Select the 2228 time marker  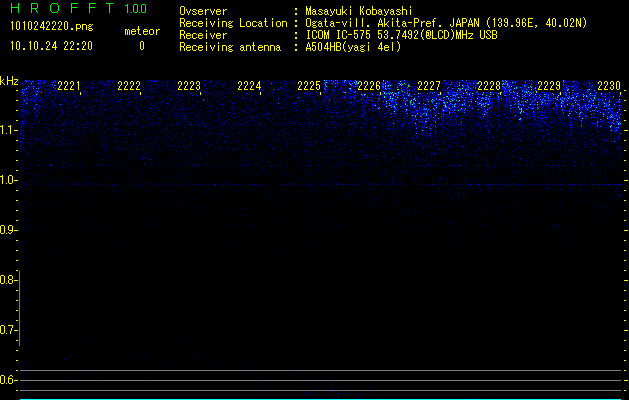pyautogui.click(x=489, y=86)
